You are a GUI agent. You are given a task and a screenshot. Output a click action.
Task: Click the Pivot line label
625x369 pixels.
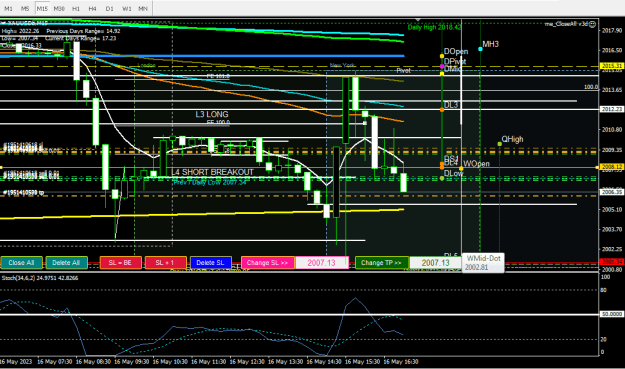click(403, 71)
